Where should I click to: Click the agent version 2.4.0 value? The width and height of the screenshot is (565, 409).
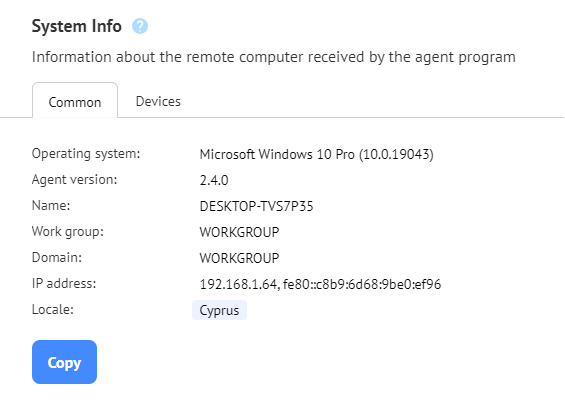tap(214, 180)
